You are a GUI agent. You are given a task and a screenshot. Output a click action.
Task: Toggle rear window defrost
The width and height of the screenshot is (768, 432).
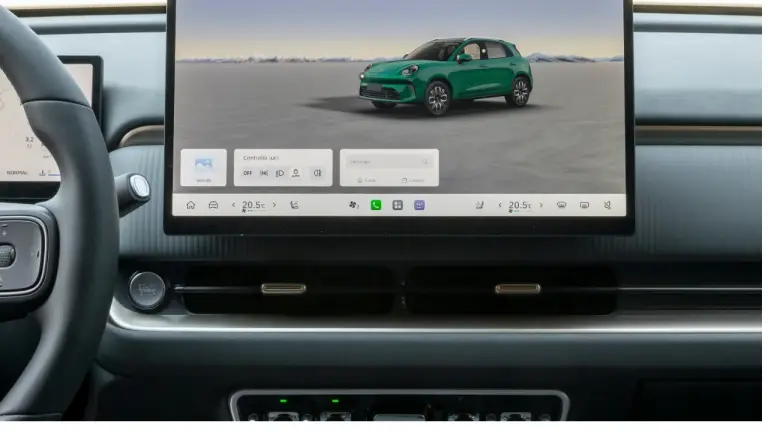click(584, 205)
